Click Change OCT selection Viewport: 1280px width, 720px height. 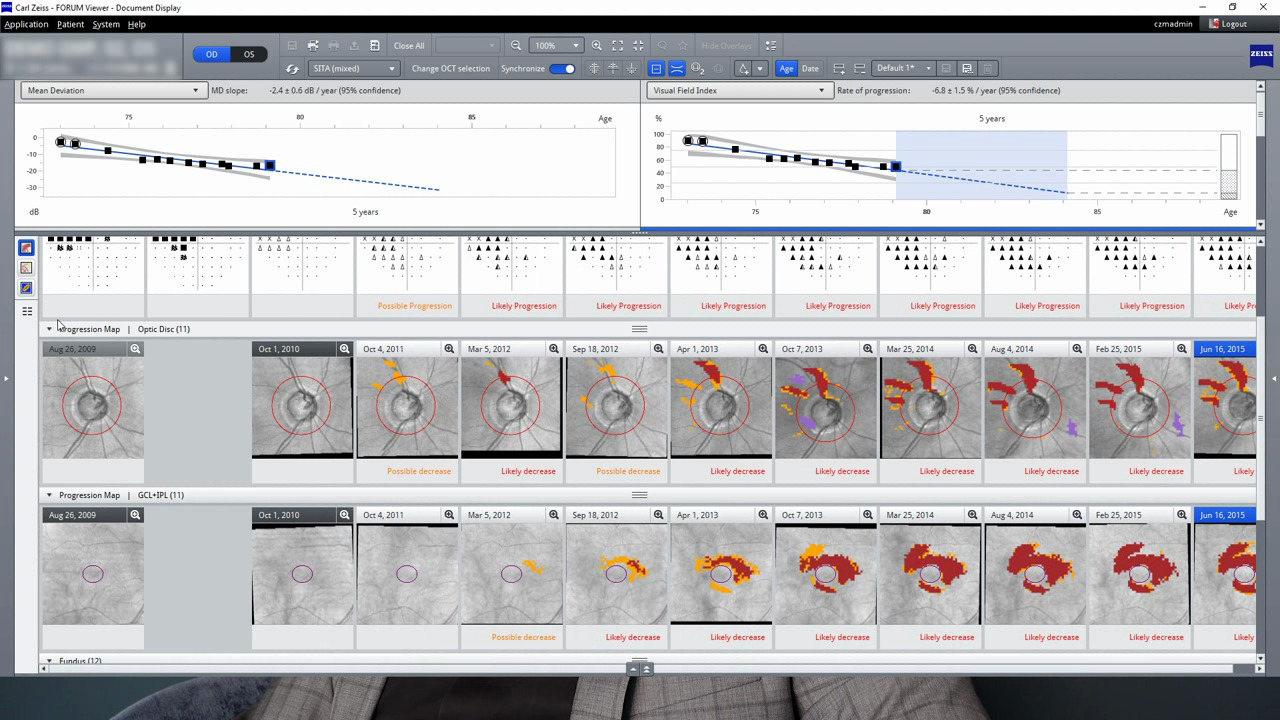[x=450, y=69]
